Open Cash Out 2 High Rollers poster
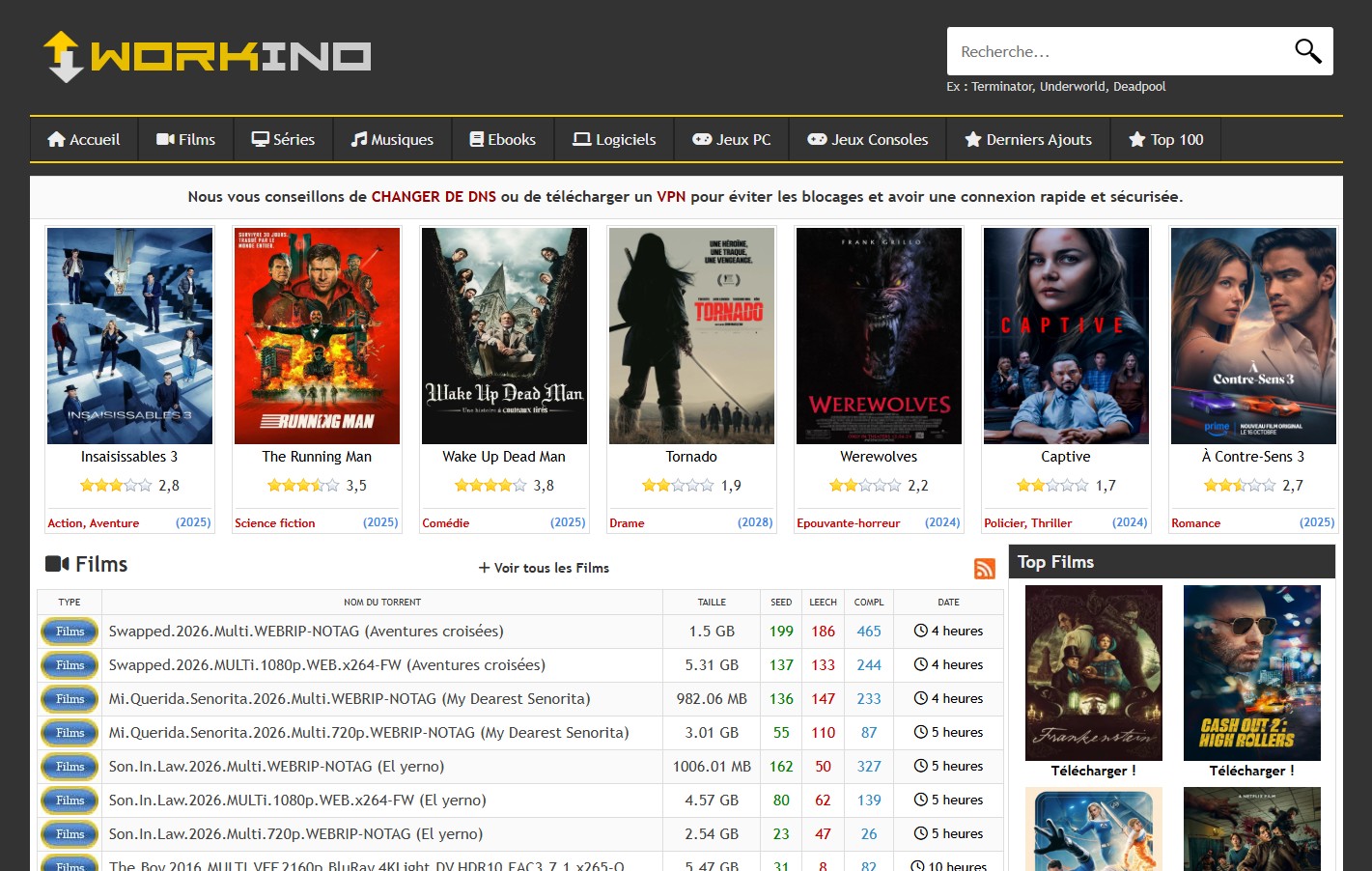This screenshot has height=871, width=1372. coord(1252,673)
